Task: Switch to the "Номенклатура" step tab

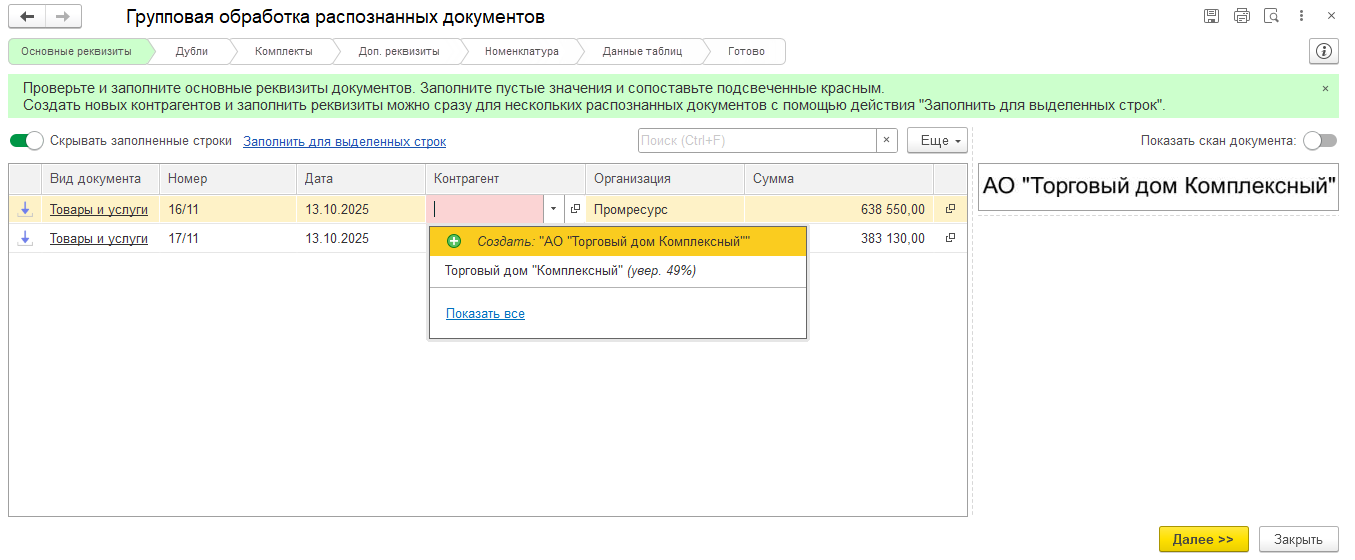Action: (521, 51)
